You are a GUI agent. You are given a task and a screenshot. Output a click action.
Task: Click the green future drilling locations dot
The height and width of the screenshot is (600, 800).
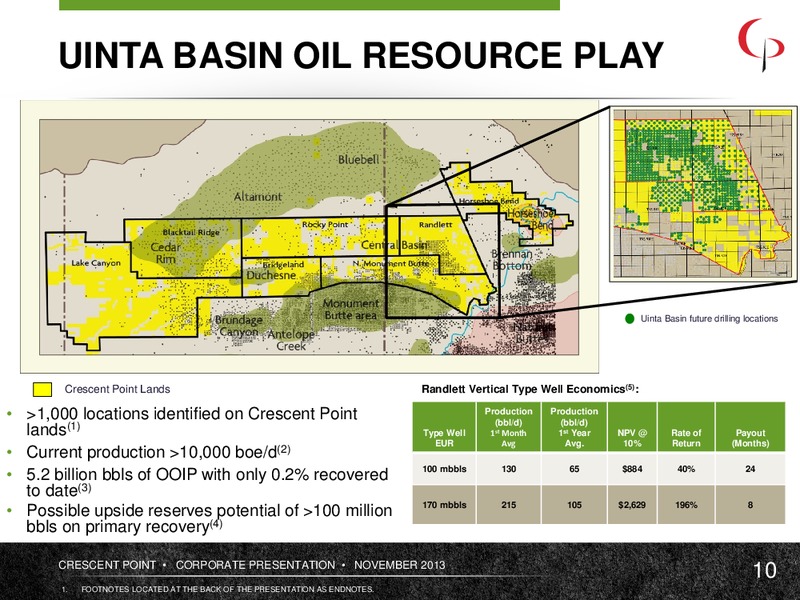630,319
